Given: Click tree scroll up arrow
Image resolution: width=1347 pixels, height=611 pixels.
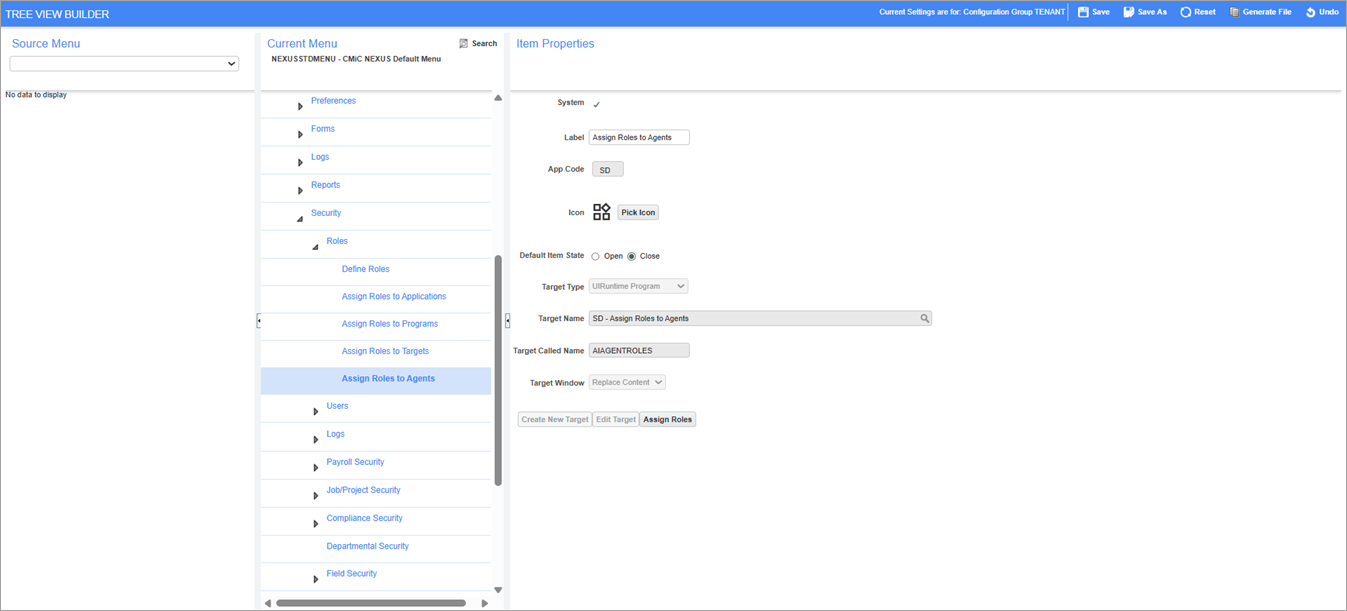Looking at the screenshot, I should click(498, 98).
